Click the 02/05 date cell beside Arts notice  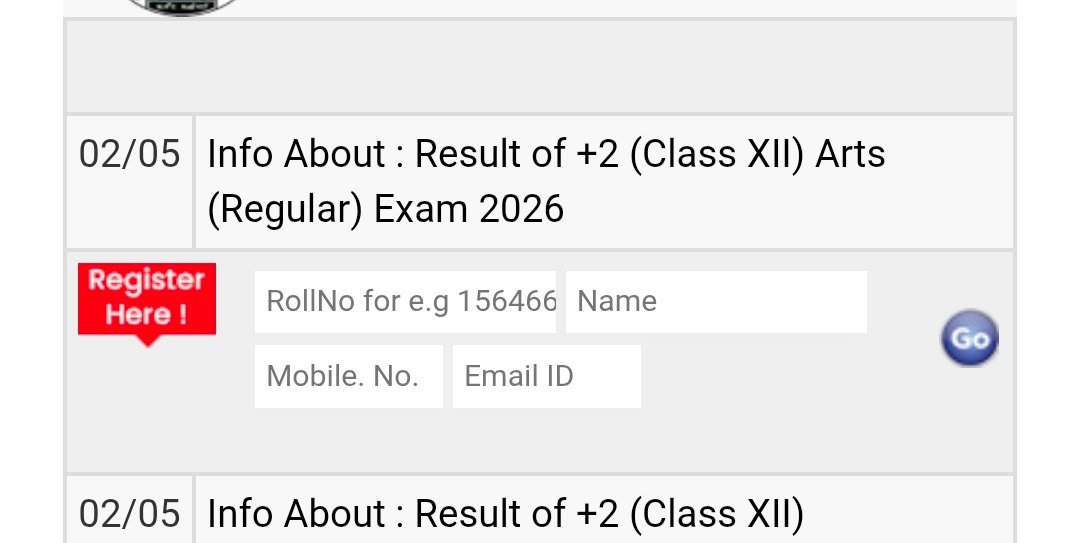129,182
